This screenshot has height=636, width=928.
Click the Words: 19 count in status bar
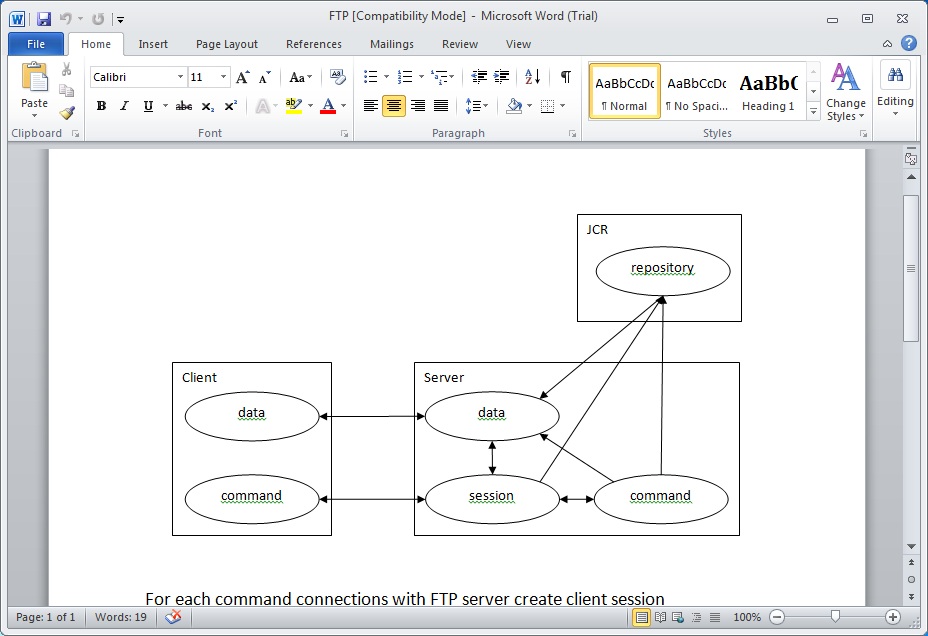click(121, 617)
